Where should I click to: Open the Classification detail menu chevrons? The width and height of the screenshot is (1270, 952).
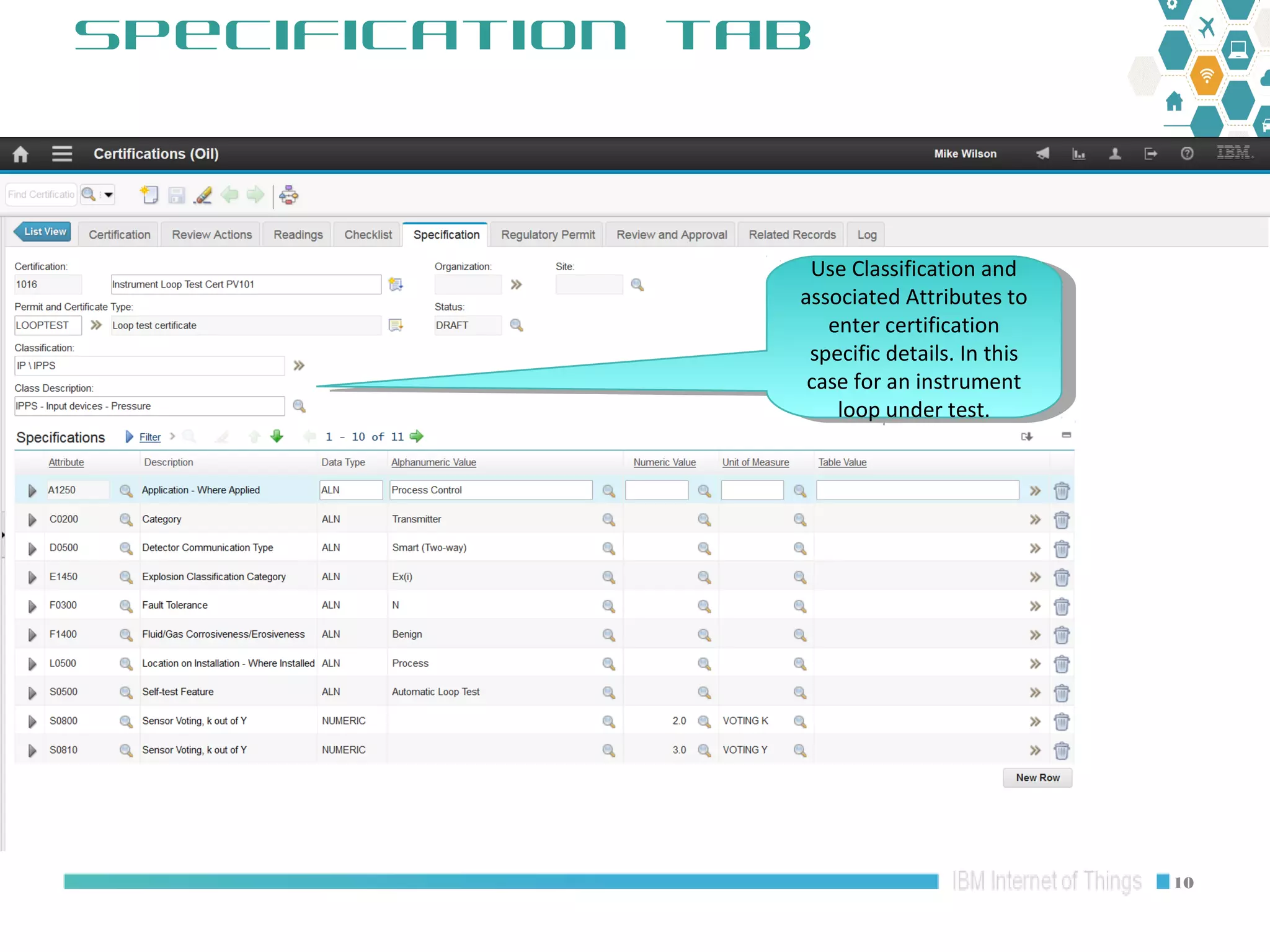point(299,366)
